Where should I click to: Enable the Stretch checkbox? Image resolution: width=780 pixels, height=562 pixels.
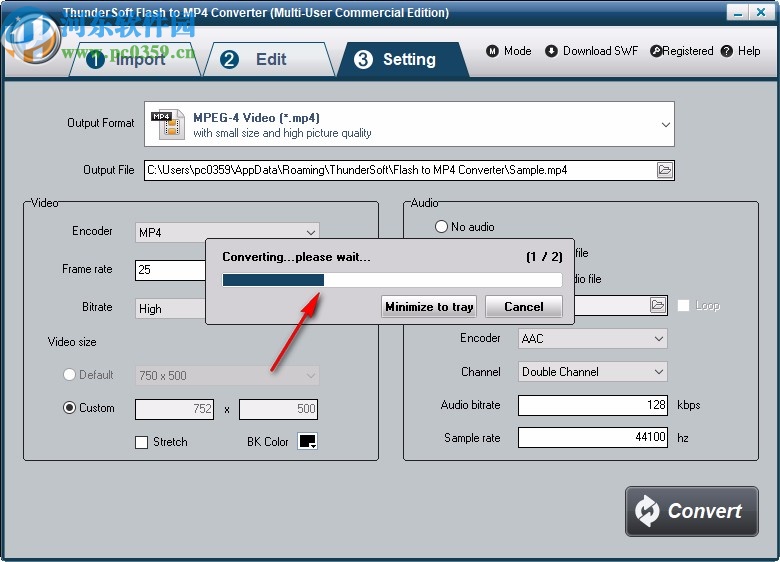[142, 442]
